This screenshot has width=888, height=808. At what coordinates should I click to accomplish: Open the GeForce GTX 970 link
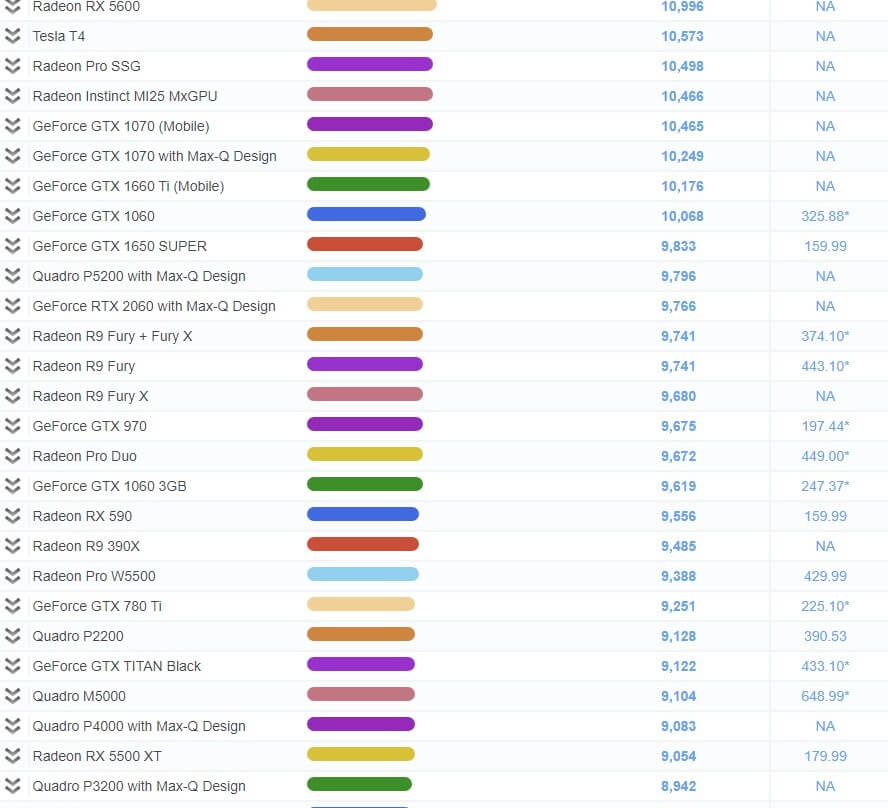coord(89,426)
